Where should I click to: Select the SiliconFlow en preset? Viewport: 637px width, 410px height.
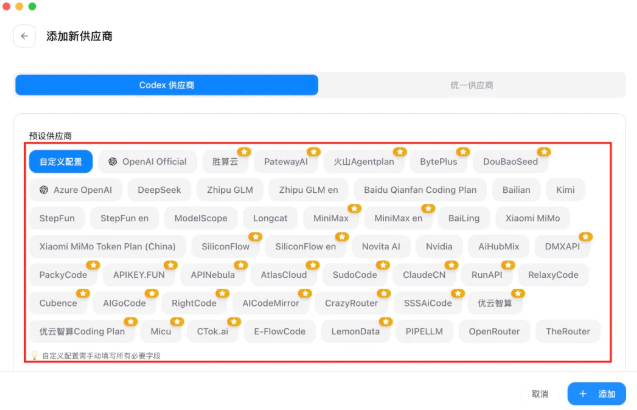click(306, 246)
